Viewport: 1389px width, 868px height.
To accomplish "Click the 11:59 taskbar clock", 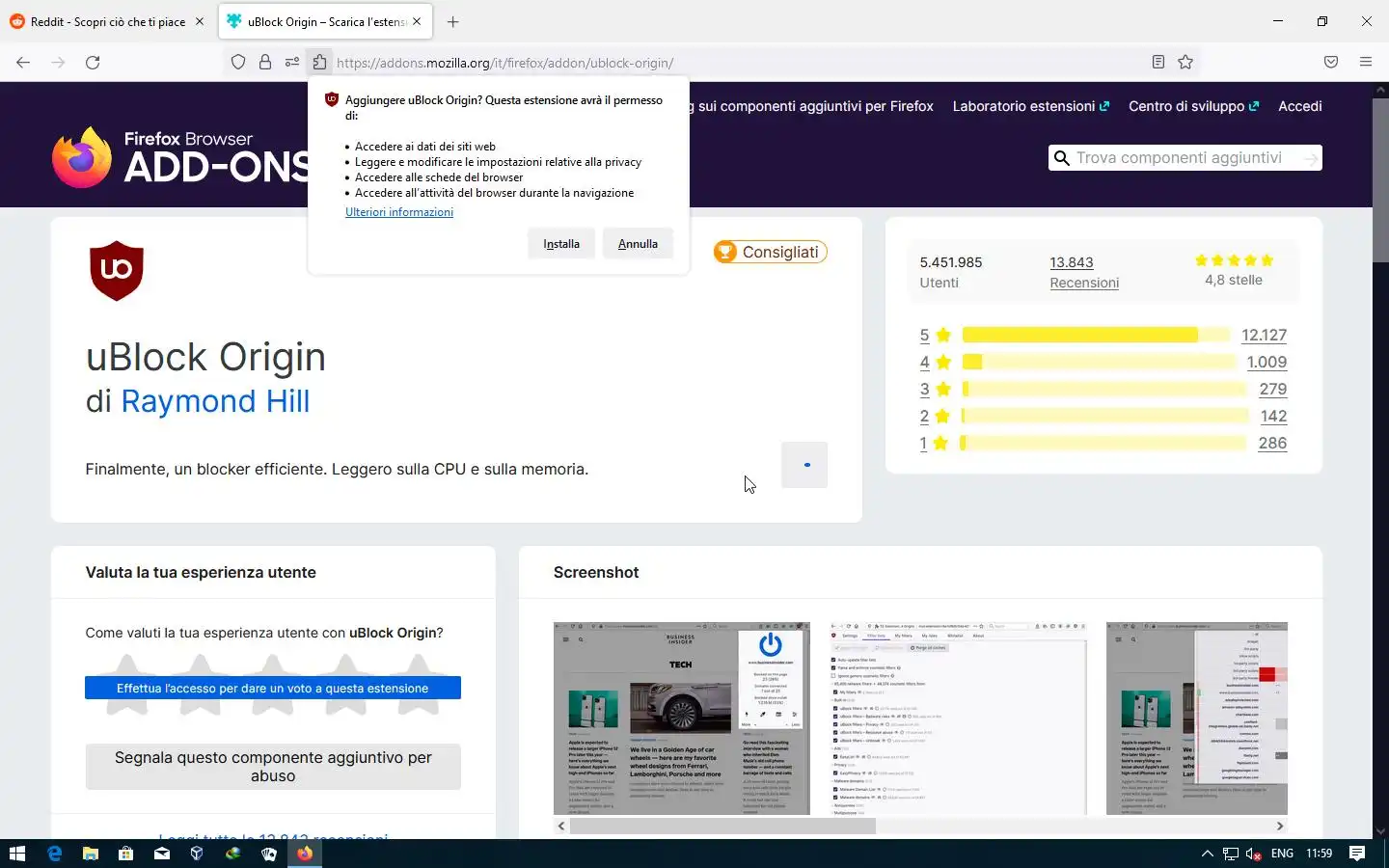I will 1319,854.
